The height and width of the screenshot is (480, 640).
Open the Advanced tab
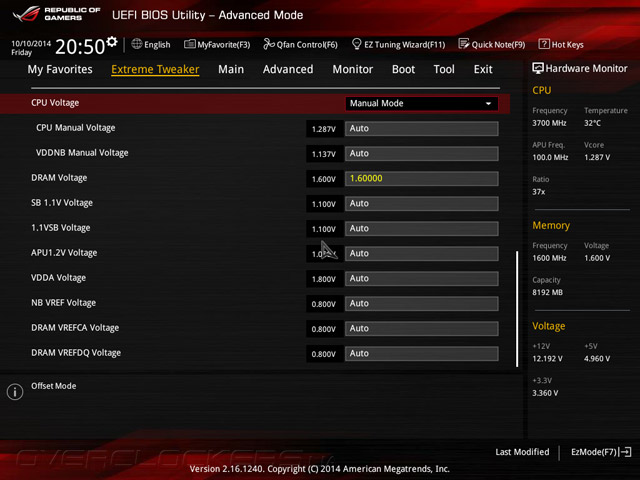click(x=288, y=69)
